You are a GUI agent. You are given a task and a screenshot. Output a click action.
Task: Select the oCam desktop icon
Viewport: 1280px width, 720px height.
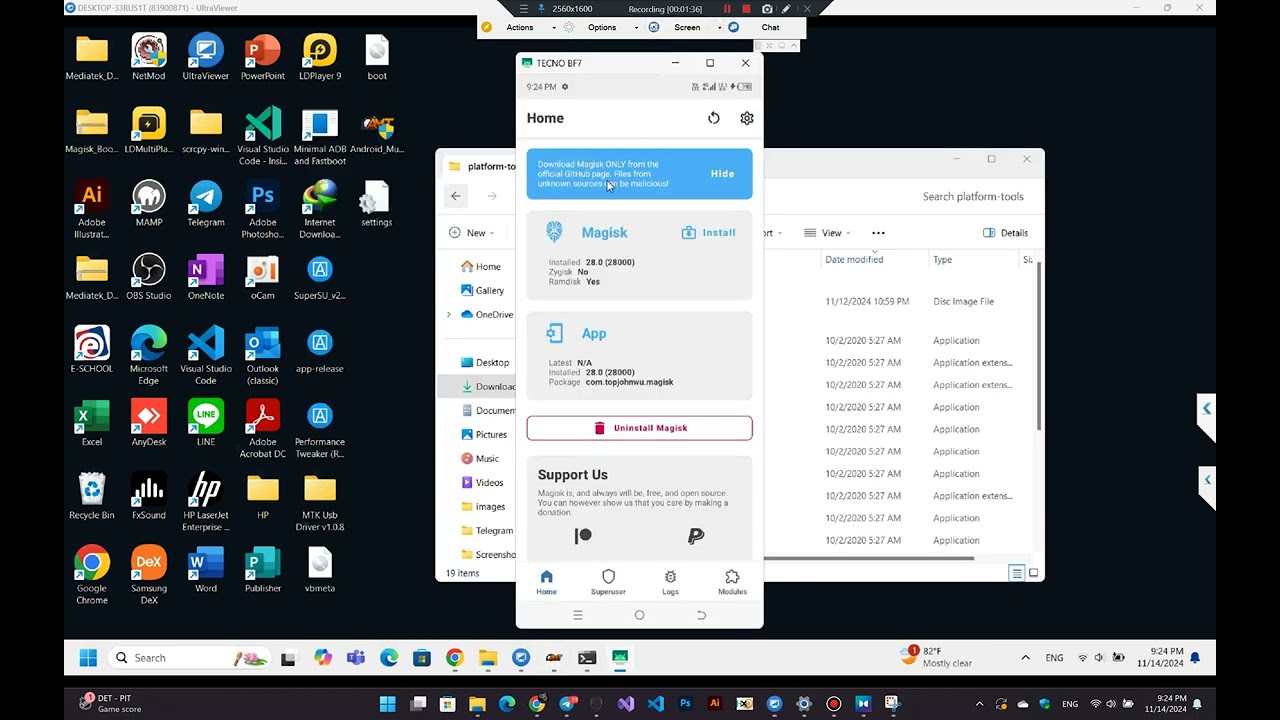click(263, 277)
